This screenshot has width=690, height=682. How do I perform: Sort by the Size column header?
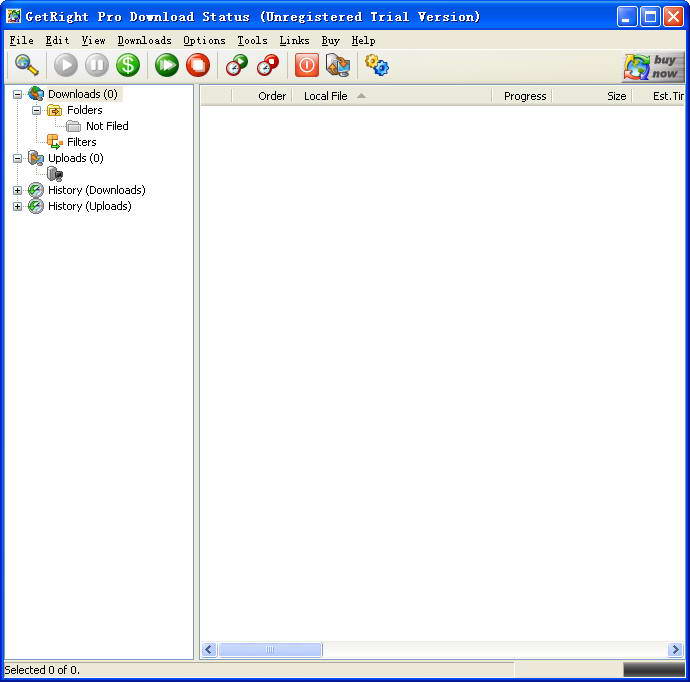[x=592, y=96]
